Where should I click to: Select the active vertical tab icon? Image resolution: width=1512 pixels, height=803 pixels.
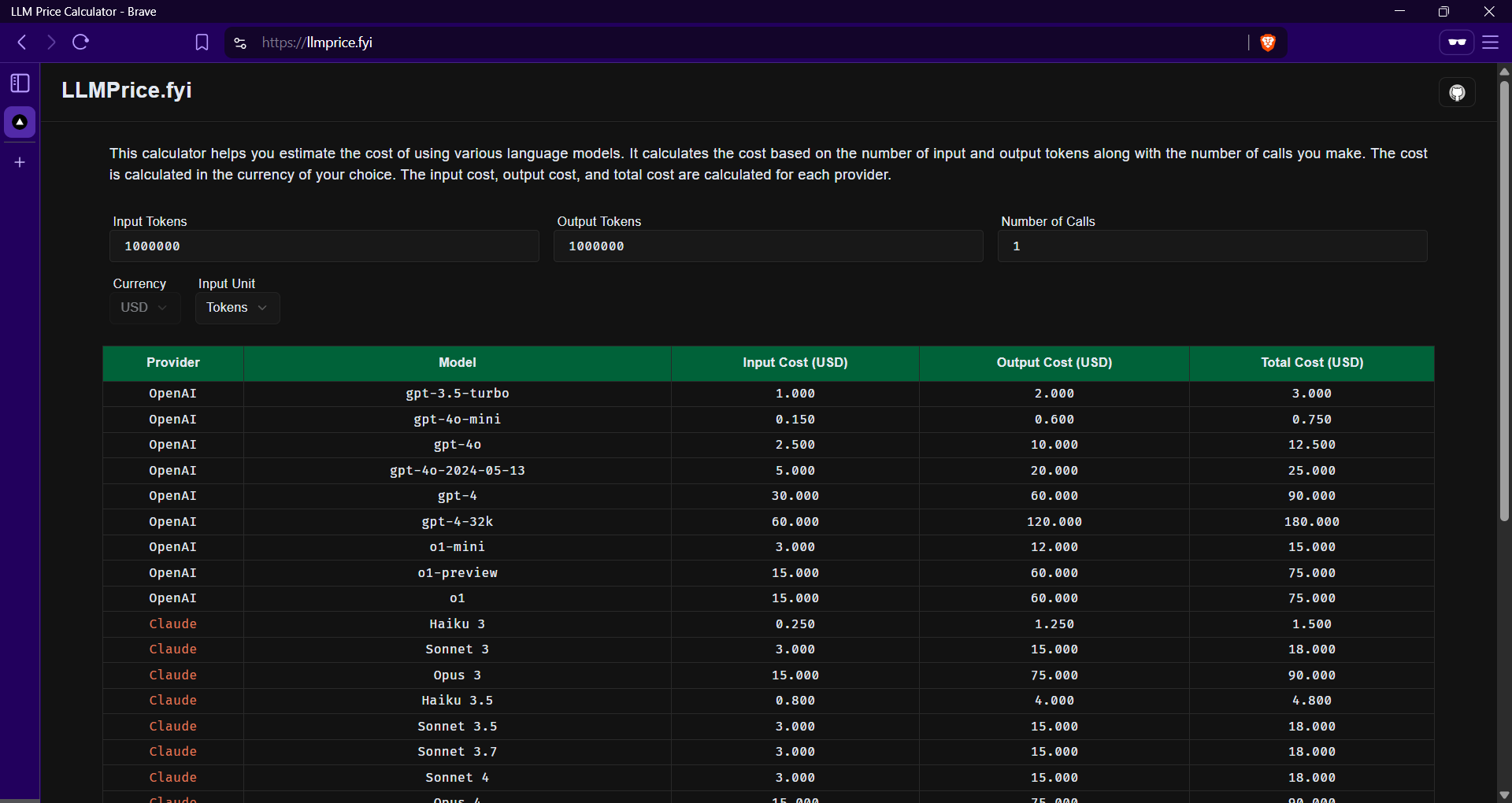coord(20,122)
